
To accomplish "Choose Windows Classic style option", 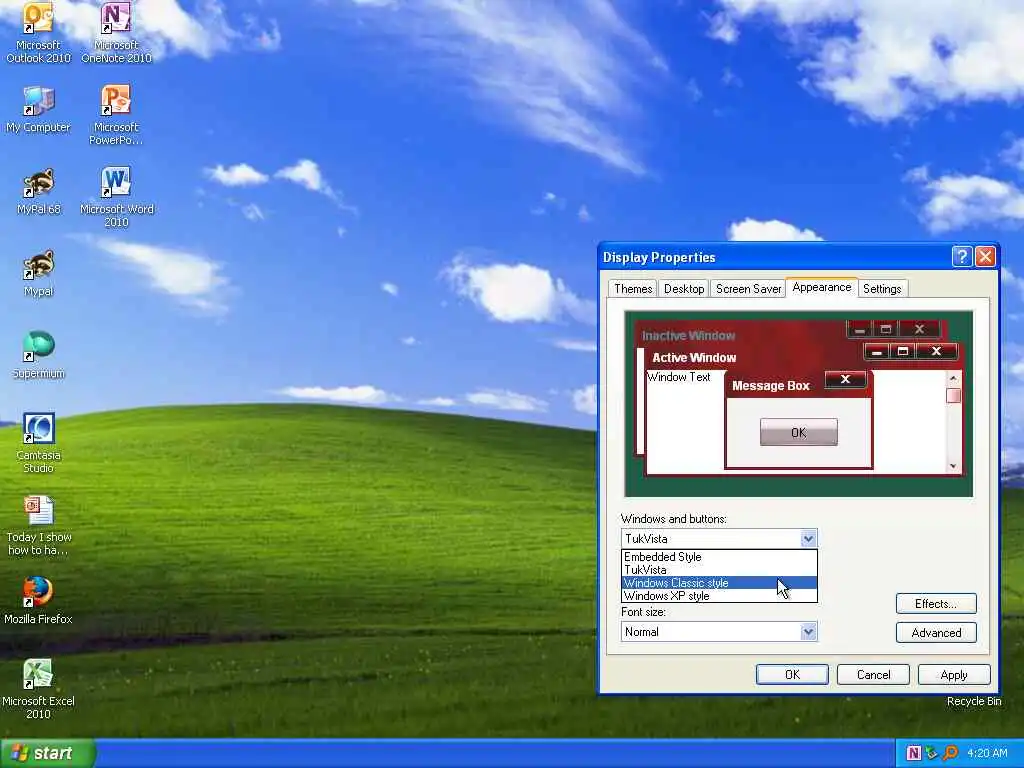I will 719,583.
